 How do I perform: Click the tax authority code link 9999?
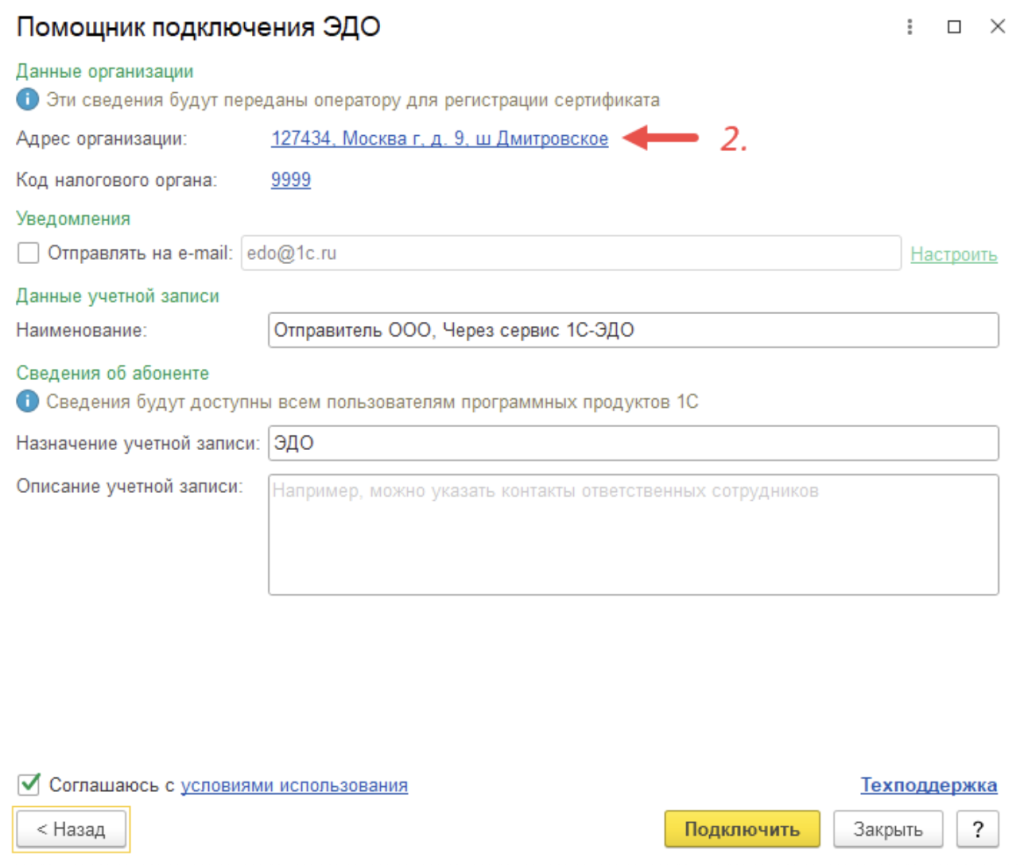pyautogui.click(x=290, y=180)
